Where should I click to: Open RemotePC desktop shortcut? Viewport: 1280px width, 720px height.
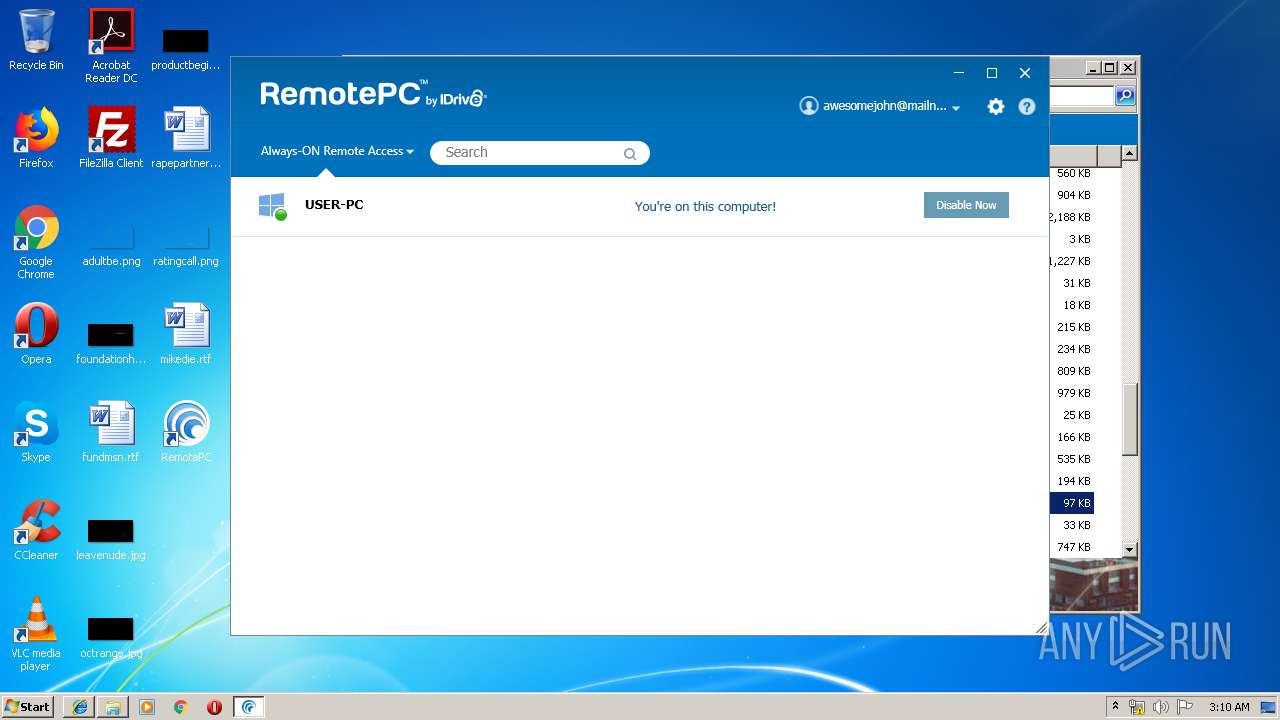pos(186,432)
